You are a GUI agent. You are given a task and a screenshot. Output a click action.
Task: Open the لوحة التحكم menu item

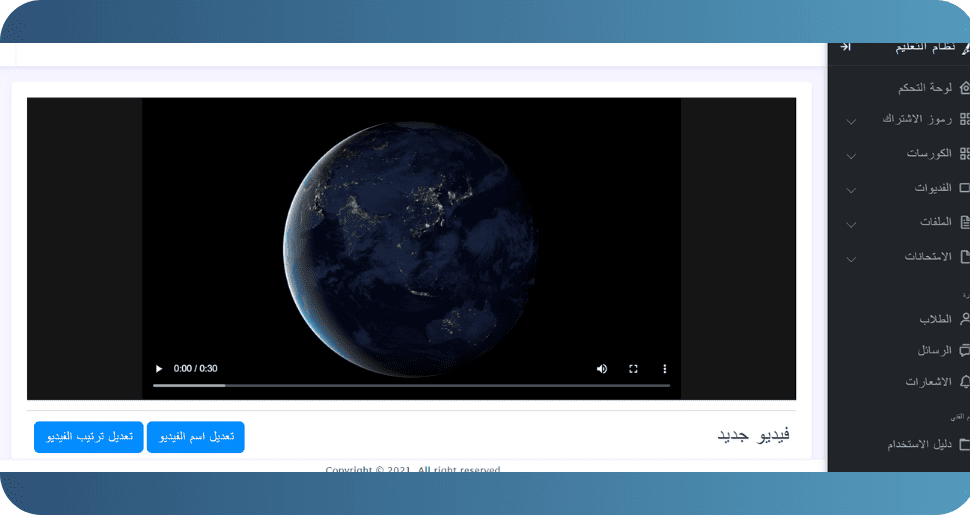click(921, 88)
